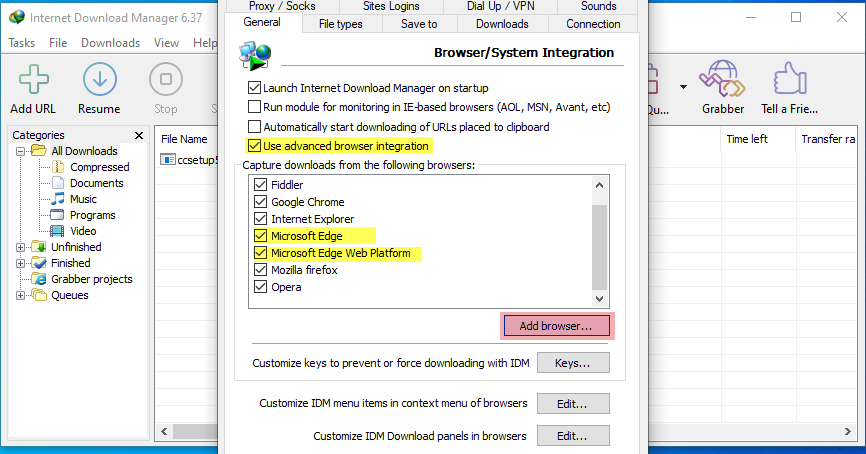Open the Downloads options tab

pos(502,24)
